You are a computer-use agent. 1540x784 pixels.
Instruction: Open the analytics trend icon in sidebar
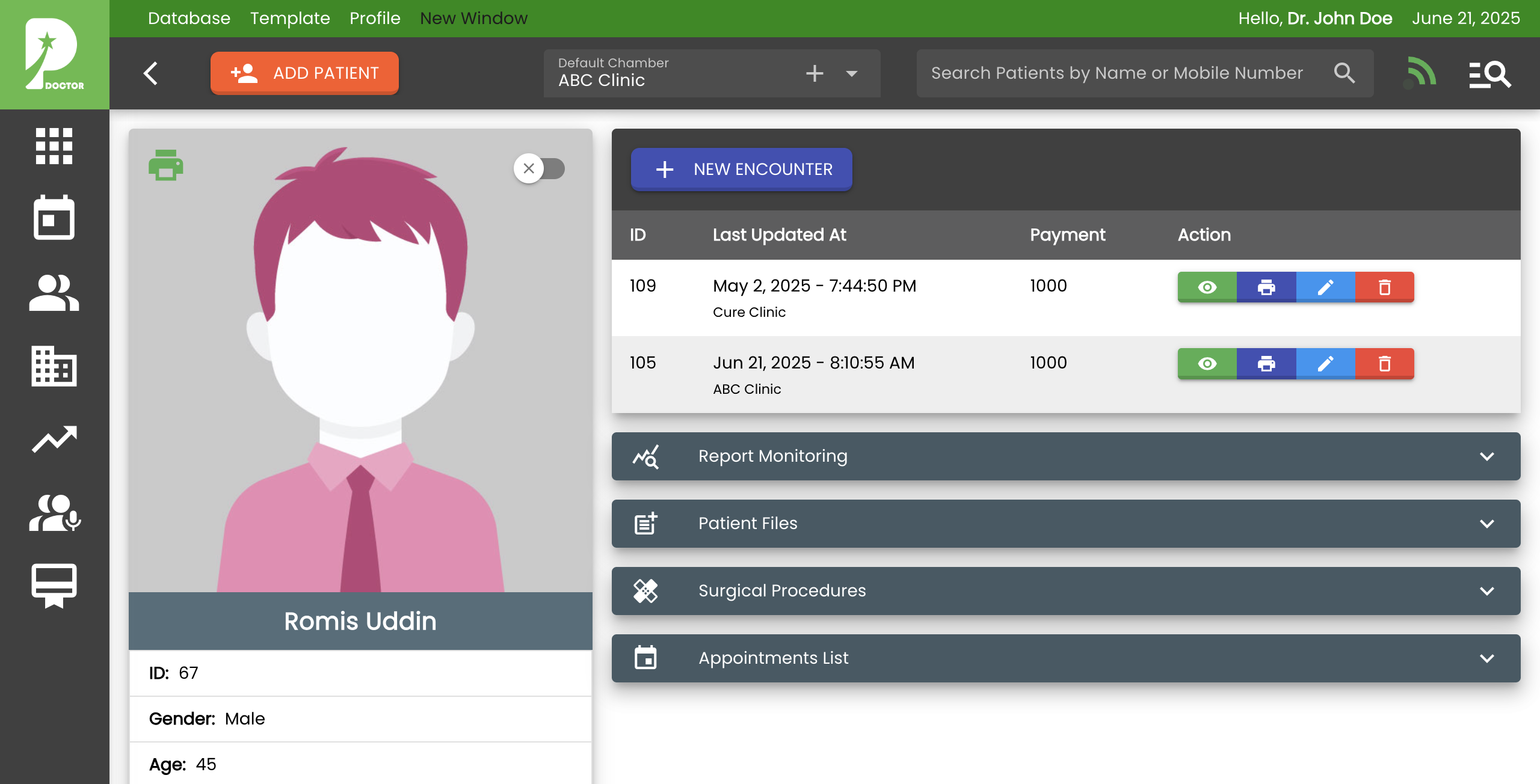54,439
